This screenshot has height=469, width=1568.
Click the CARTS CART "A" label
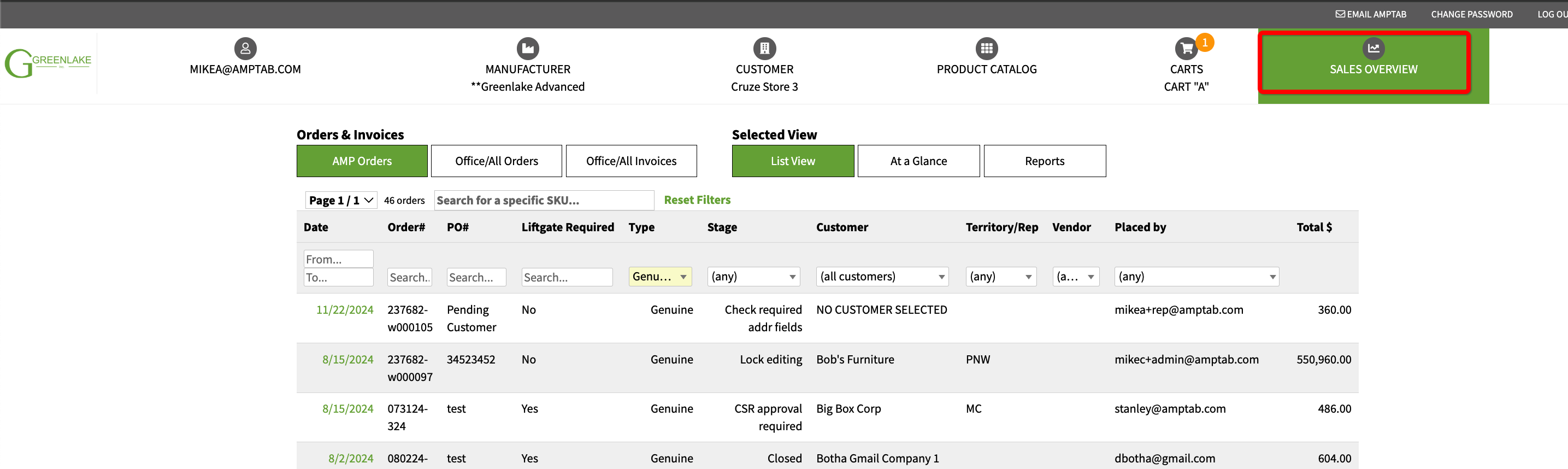coord(1186,78)
